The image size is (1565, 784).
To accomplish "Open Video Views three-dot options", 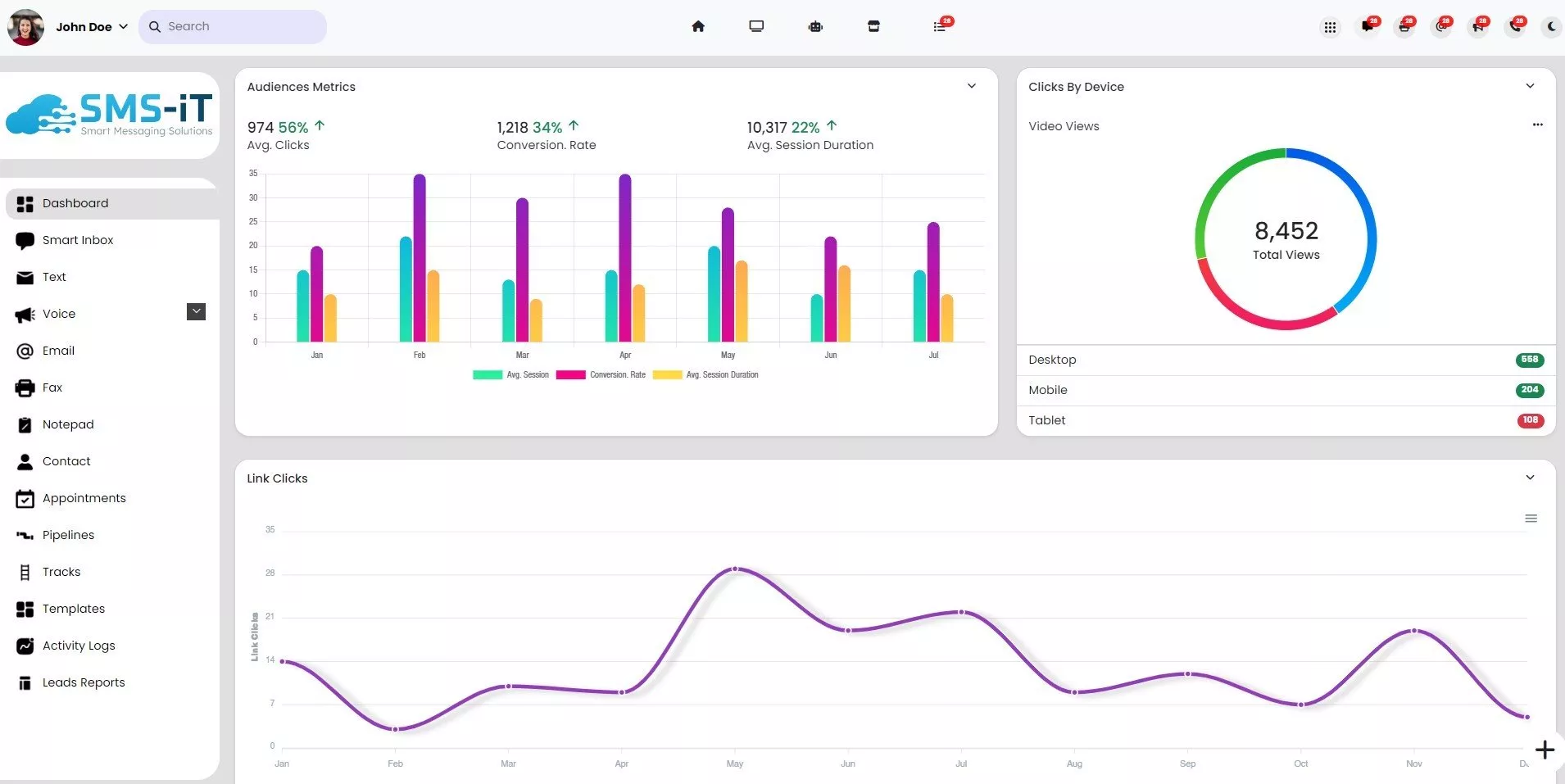I will coord(1537,125).
